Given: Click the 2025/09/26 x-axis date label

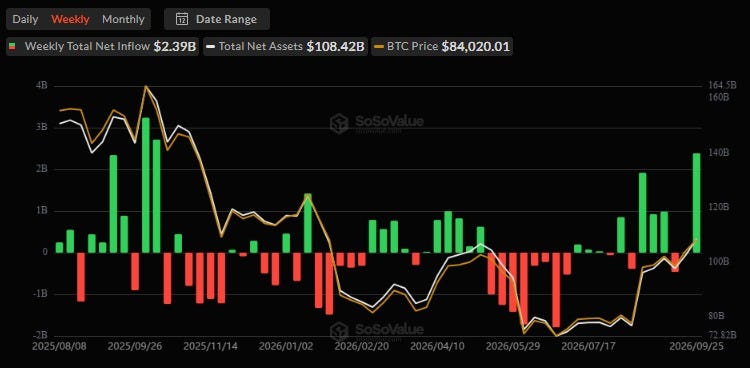Looking at the screenshot, I should 134,346.
